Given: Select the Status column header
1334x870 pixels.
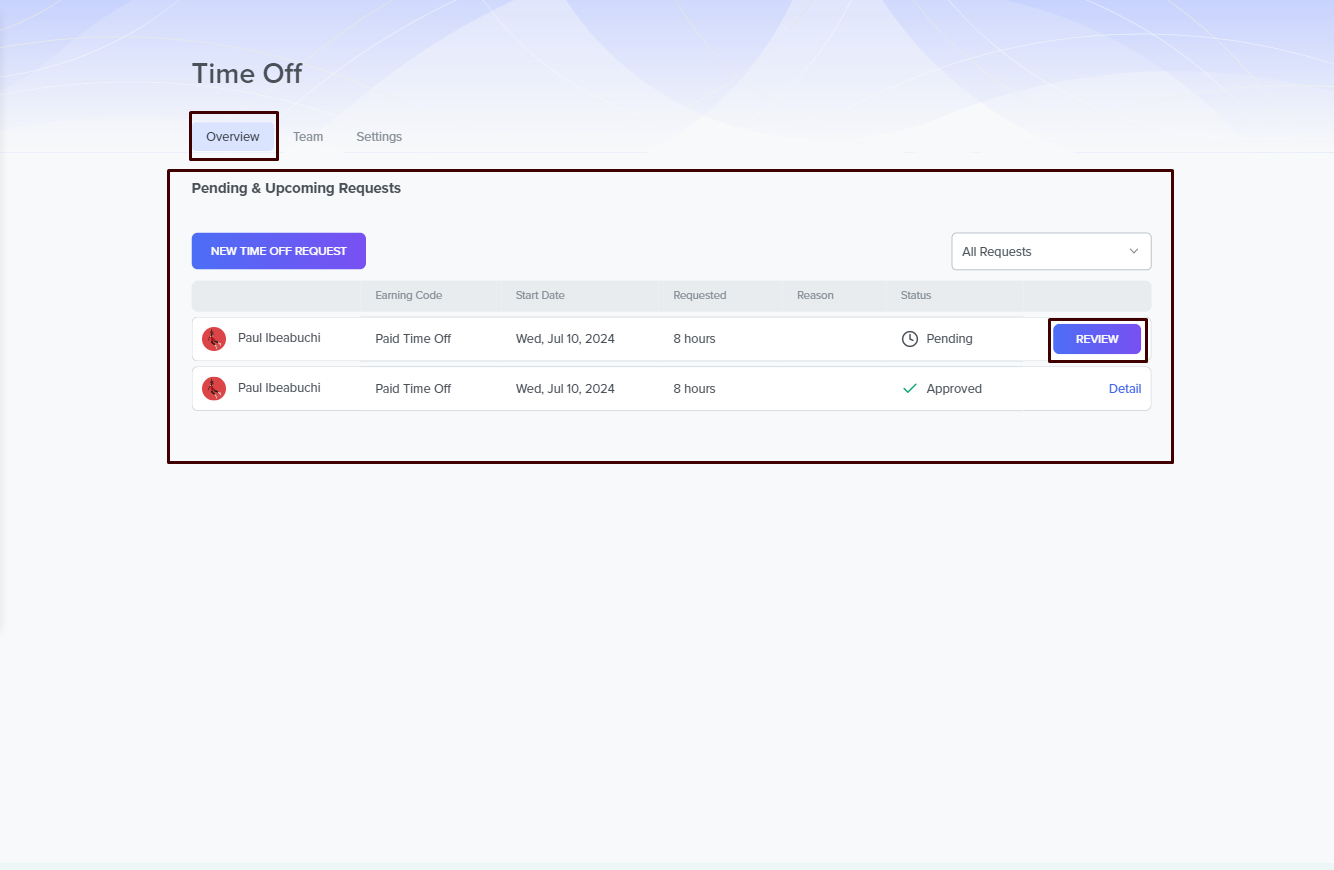Looking at the screenshot, I should pyautogui.click(x=915, y=296).
